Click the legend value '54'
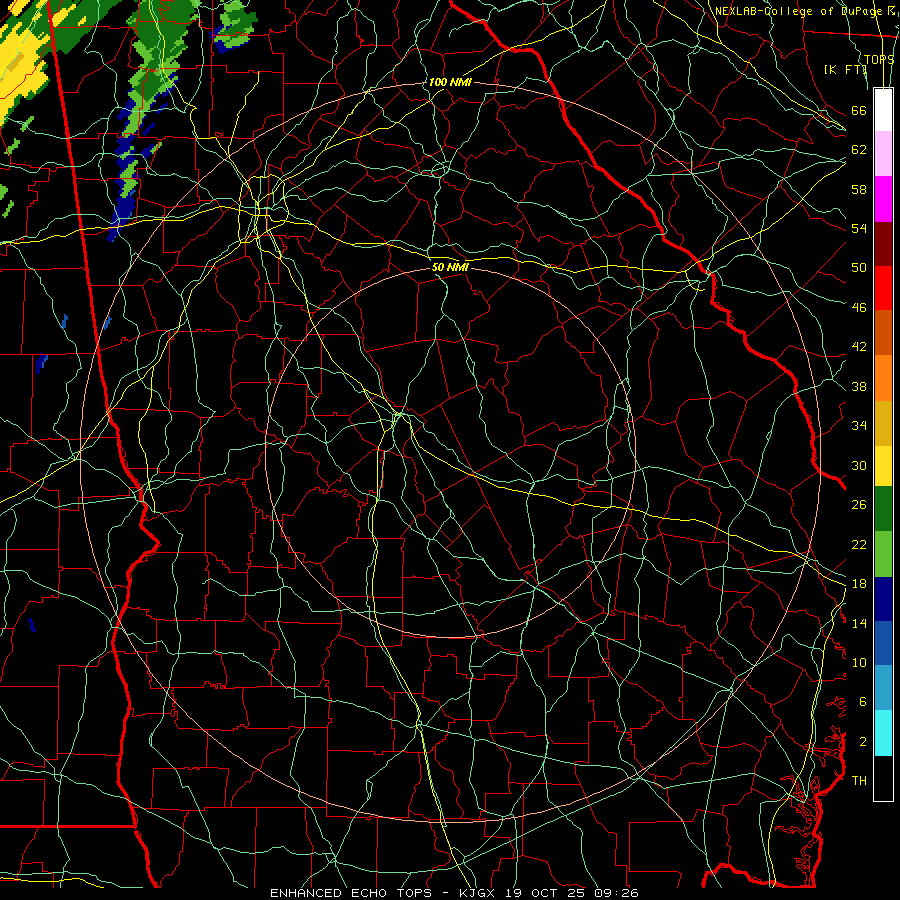Screen dimensions: 900x900 pos(859,228)
